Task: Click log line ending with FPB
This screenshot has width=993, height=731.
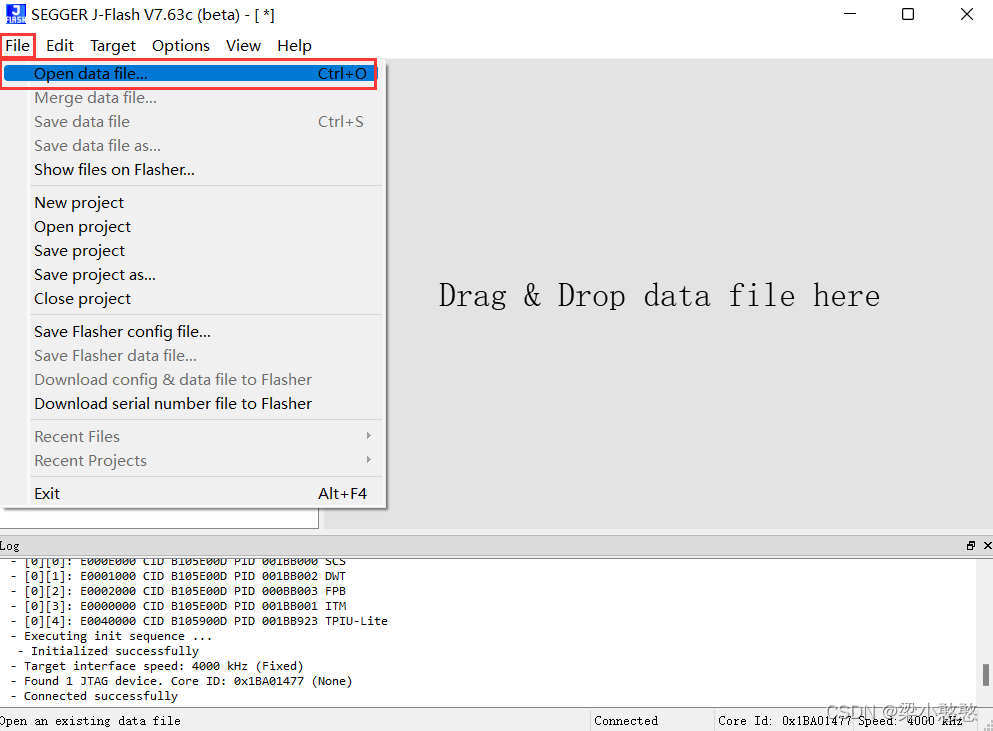Action: point(179,591)
